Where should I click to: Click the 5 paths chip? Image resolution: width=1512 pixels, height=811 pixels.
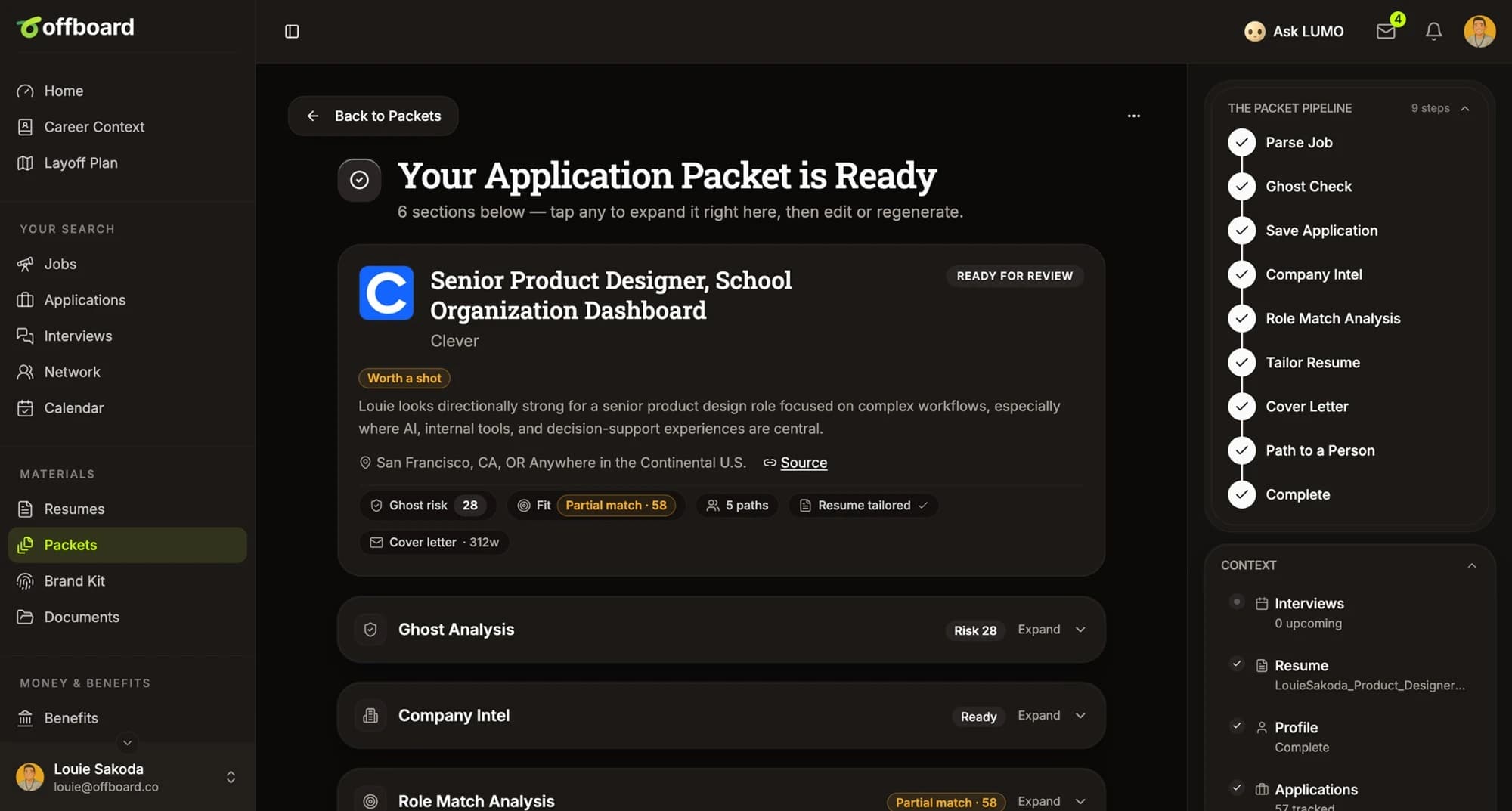(x=737, y=505)
